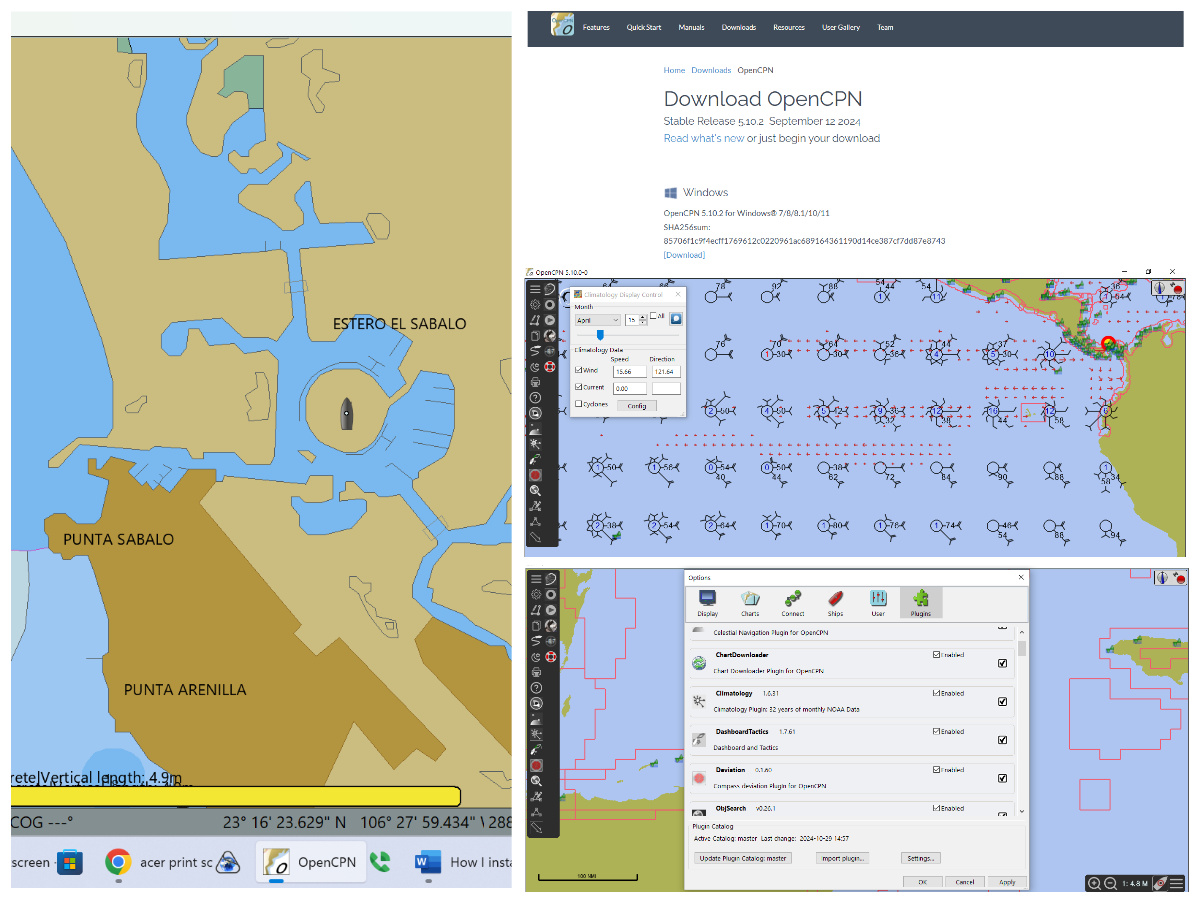1200x900 pixels.
Task: Click the red lifebuoy man overboard icon in the climatology window
Action: coord(550,366)
